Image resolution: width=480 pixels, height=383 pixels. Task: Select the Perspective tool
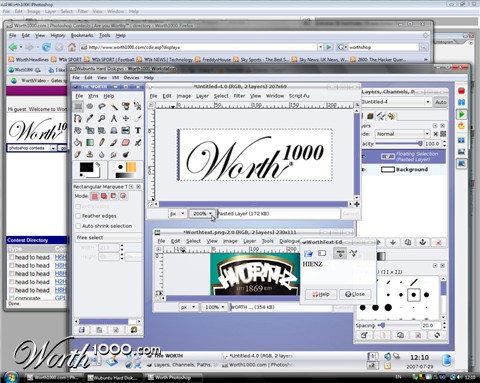[114, 130]
